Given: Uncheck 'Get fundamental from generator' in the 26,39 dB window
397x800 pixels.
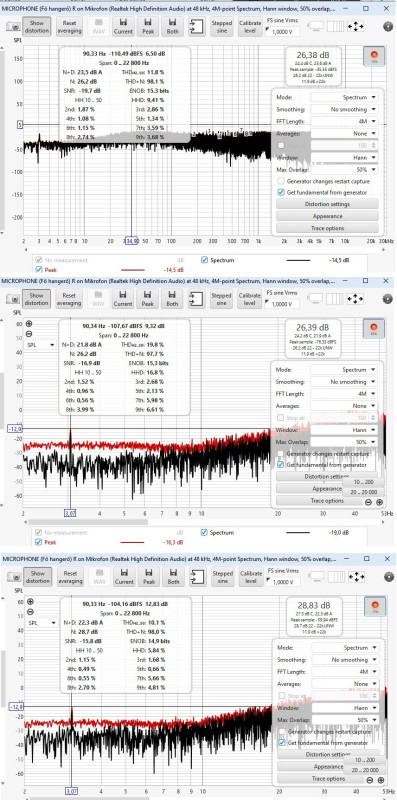Looking at the screenshot, I should click(x=281, y=465).
